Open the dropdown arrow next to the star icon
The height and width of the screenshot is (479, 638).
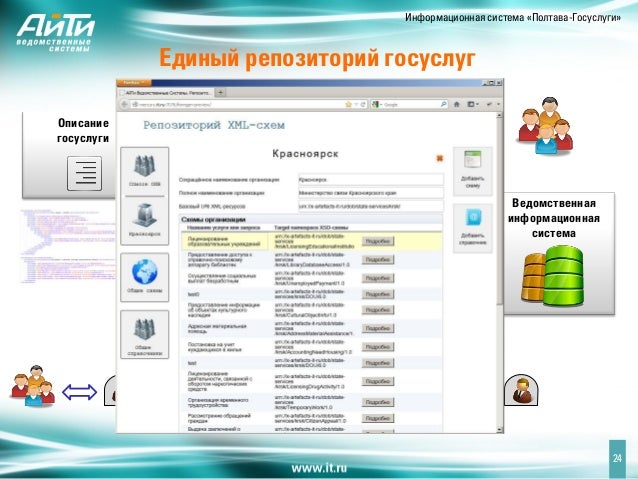[x=356, y=105]
